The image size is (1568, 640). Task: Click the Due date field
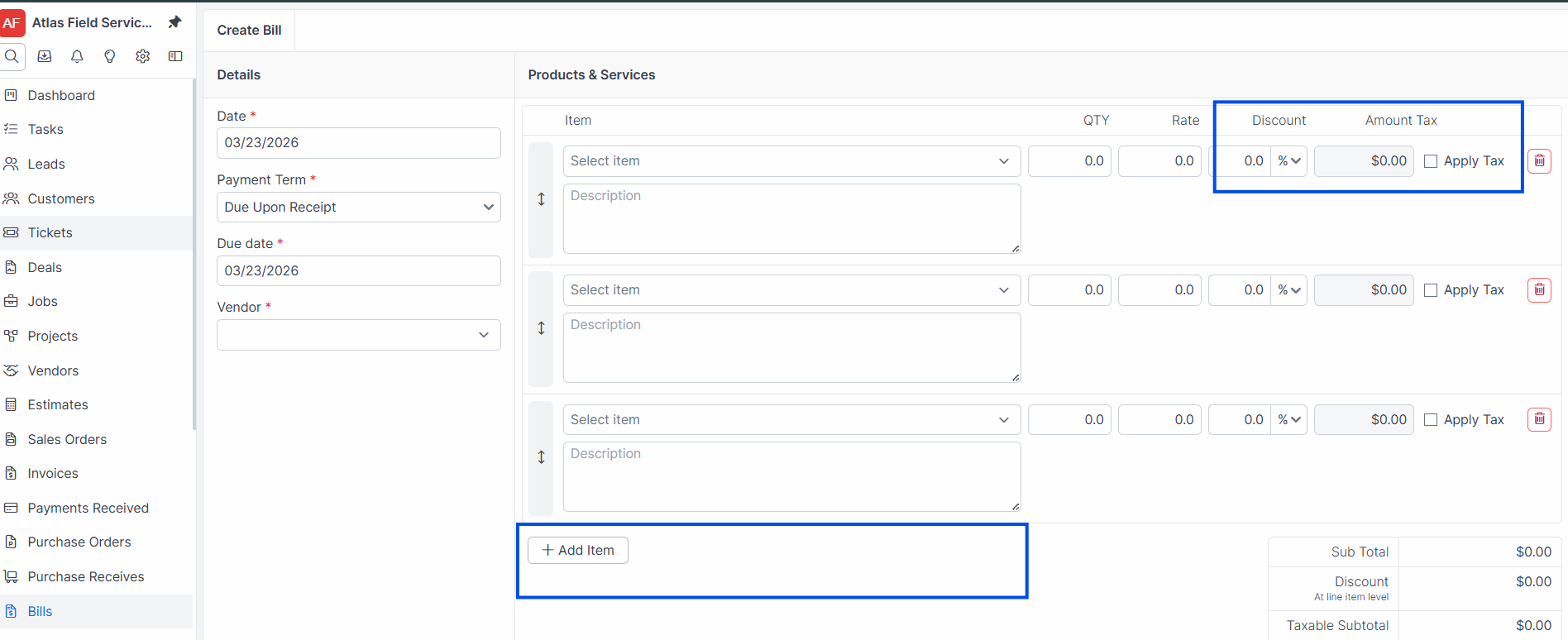point(359,270)
